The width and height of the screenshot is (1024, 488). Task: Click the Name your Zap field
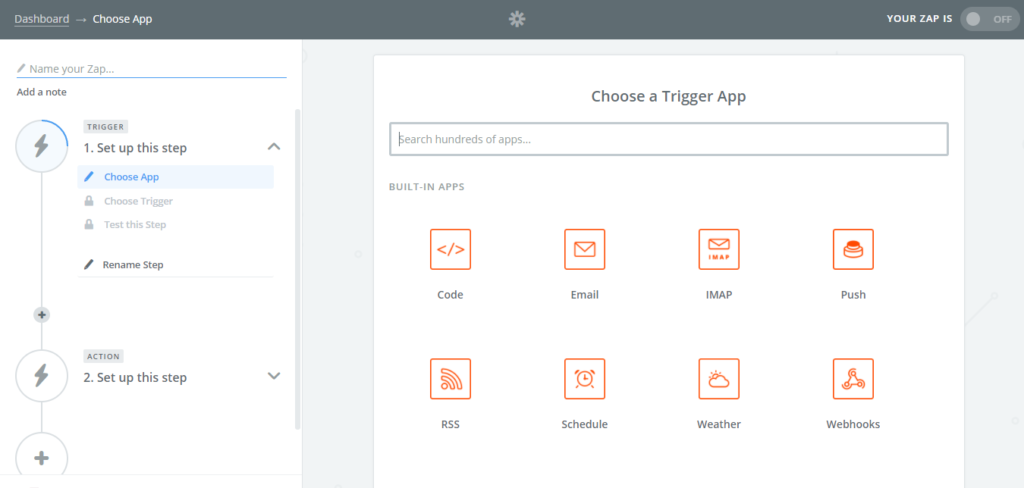pos(152,69)
